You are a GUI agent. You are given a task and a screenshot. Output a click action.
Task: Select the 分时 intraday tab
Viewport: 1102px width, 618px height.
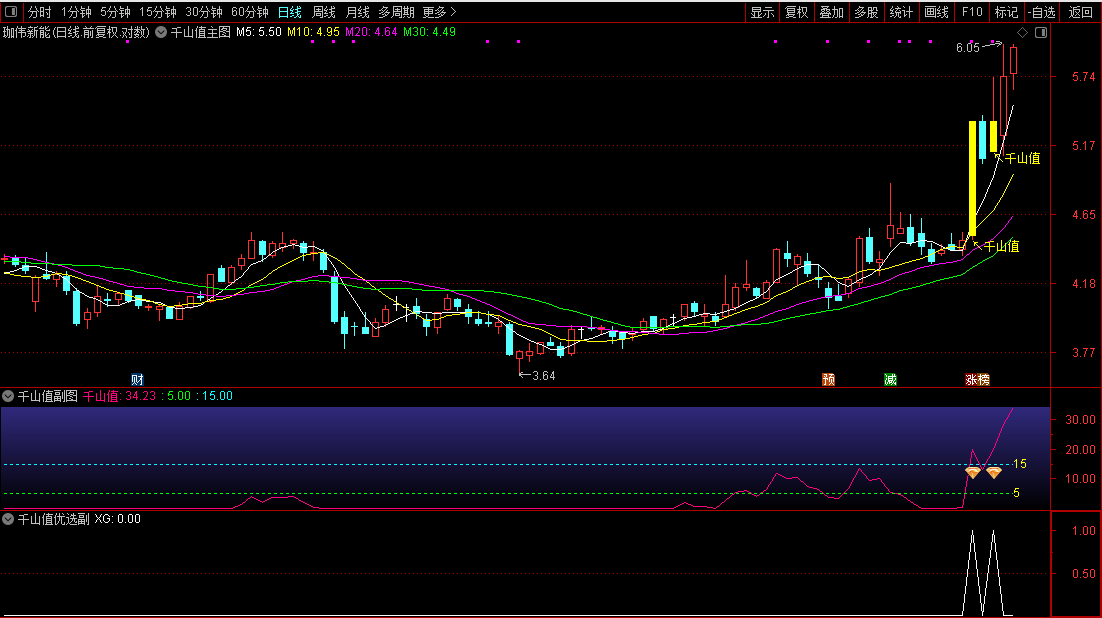[39, 13]
